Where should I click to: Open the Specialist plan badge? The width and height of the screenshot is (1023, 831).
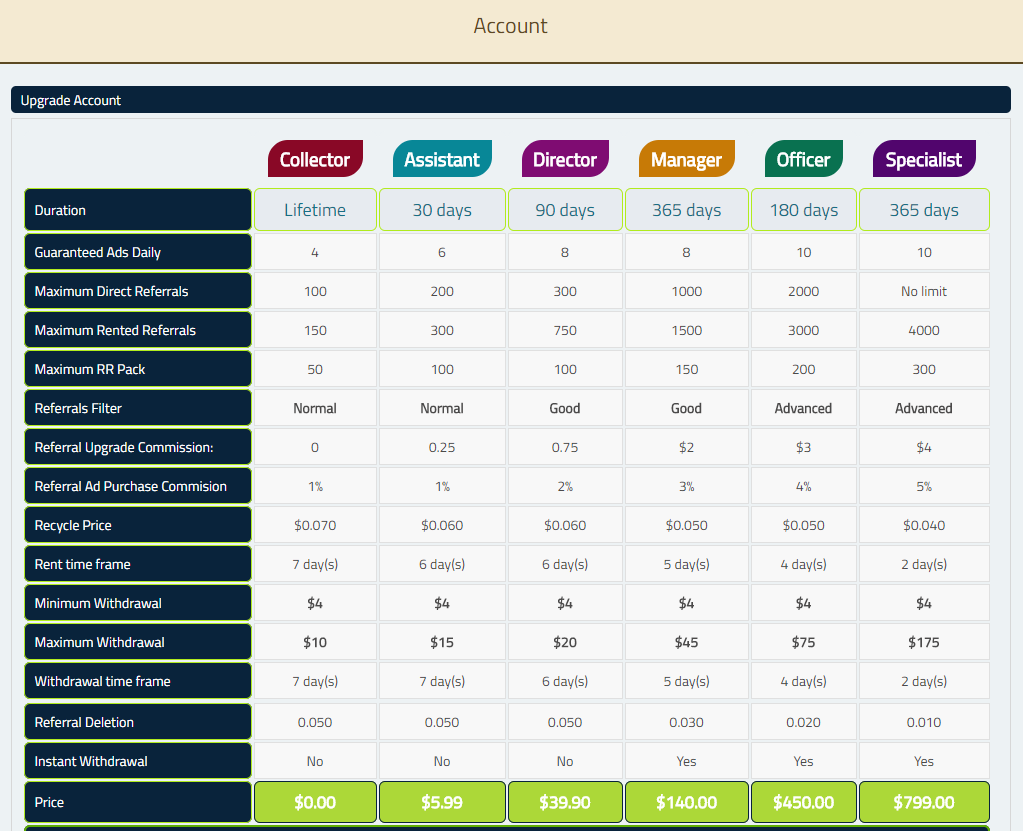pyautogui.click(x=924, y=159)
